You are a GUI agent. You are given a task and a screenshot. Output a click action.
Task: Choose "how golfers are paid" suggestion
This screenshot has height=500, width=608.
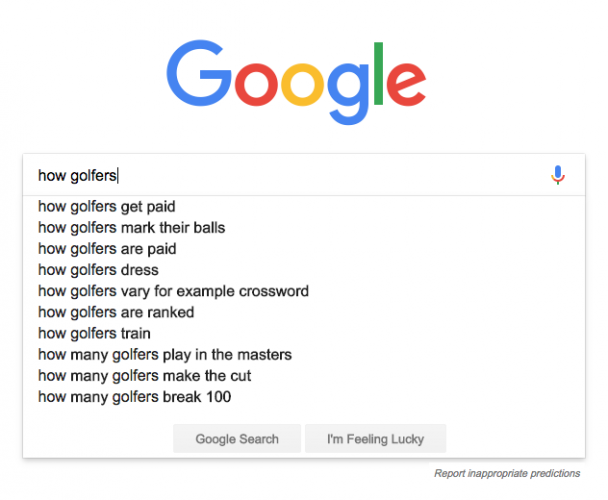pos(107,249)
